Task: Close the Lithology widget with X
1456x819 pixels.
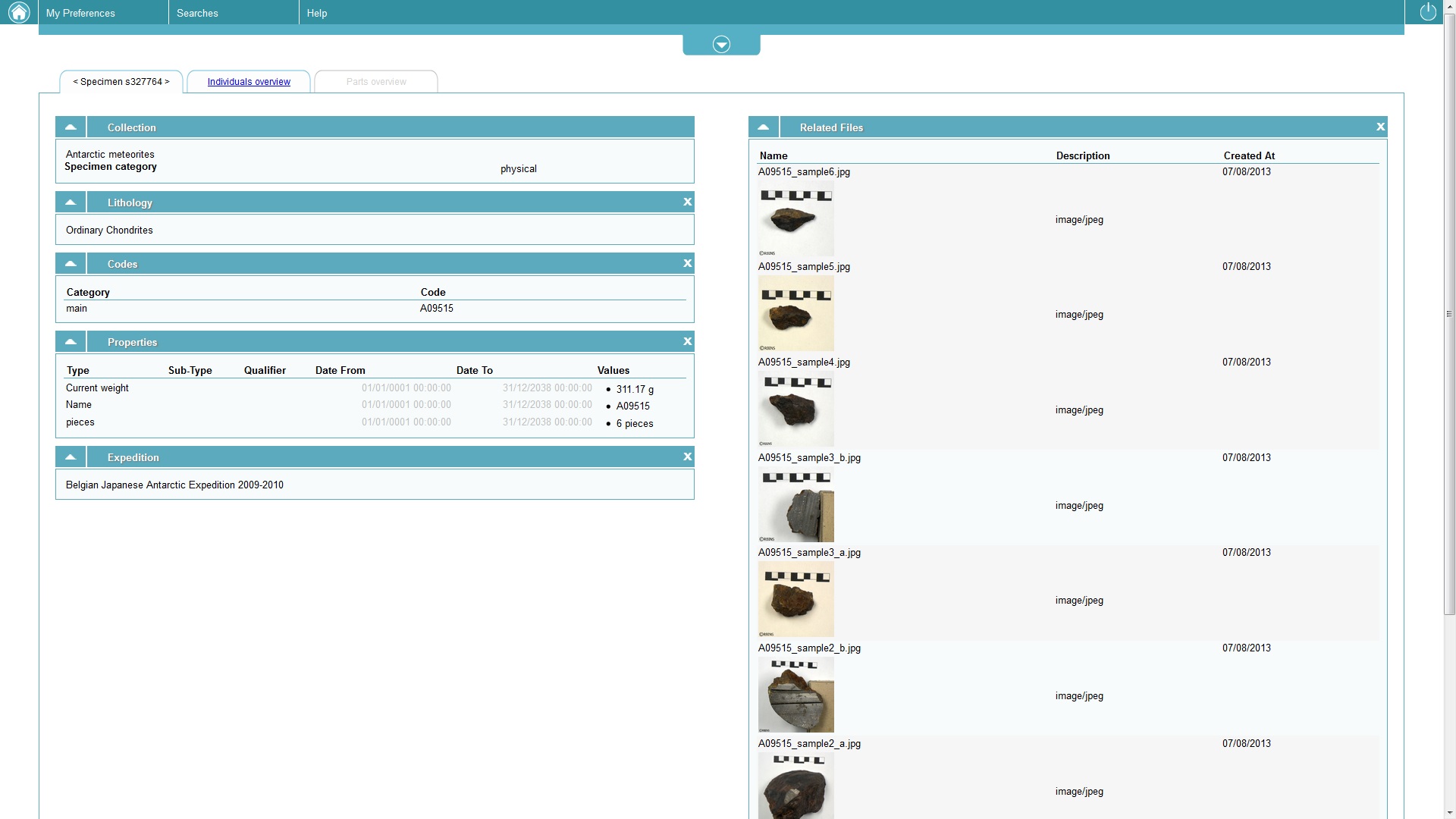Action: pos(687,202)
